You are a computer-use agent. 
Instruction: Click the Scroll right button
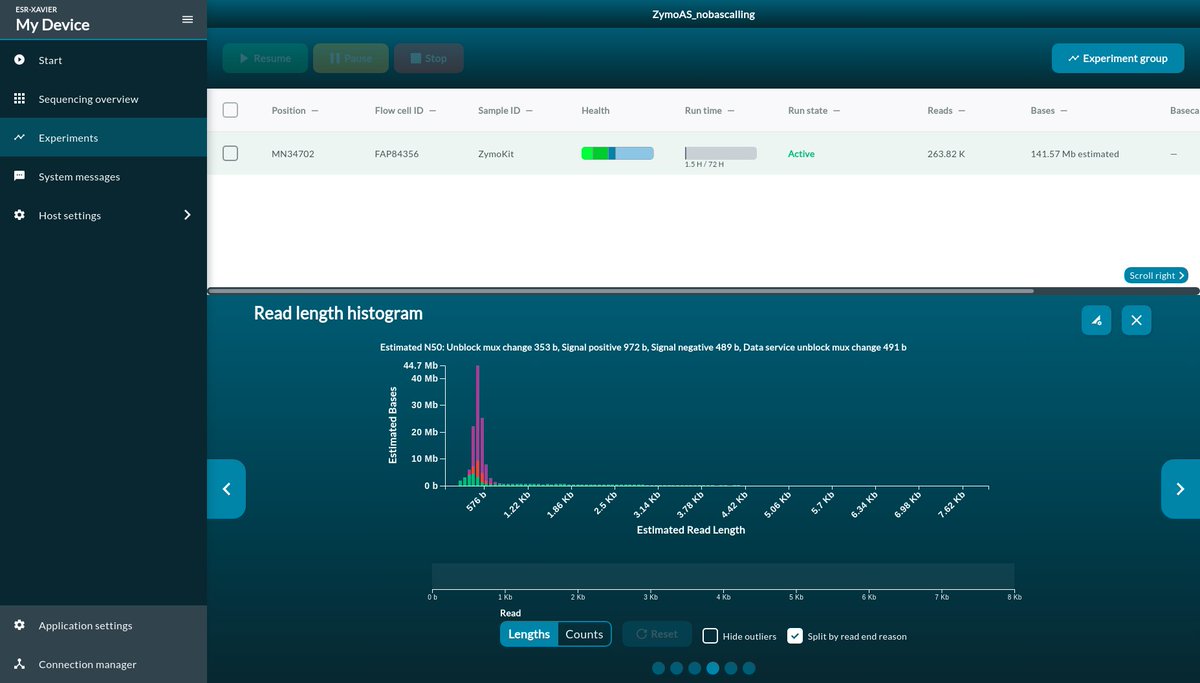point(1156,275)
